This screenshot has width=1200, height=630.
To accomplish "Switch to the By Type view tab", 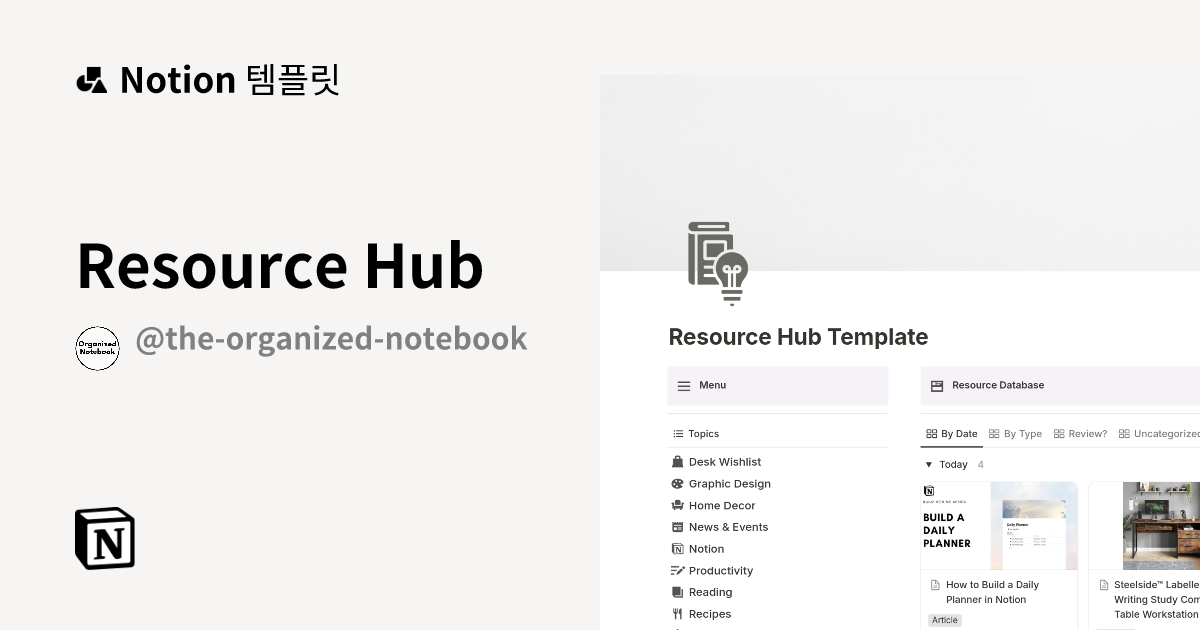I will click(x=1015, y=433).
